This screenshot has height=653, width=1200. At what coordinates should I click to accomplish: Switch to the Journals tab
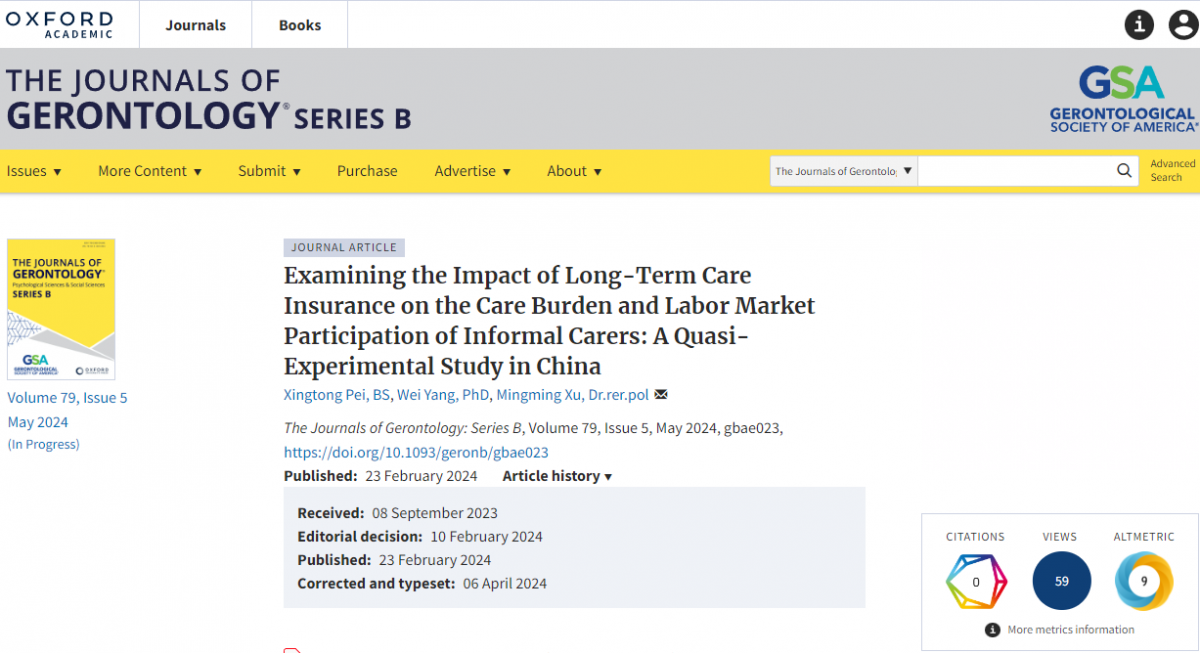pyautogui.click(x=196, y=25)
